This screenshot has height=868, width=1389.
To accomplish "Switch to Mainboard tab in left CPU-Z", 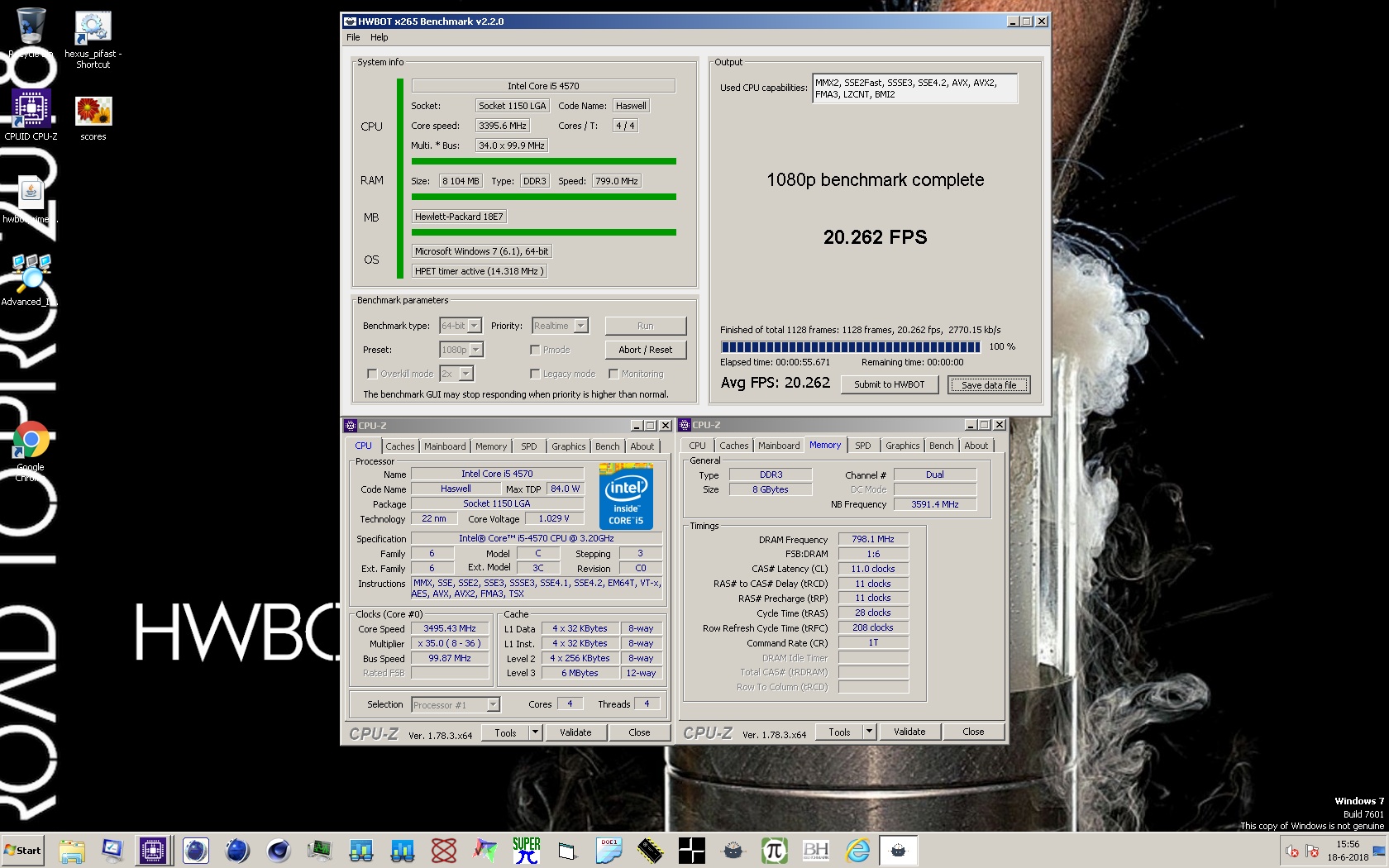I will (x=445, y=446).
